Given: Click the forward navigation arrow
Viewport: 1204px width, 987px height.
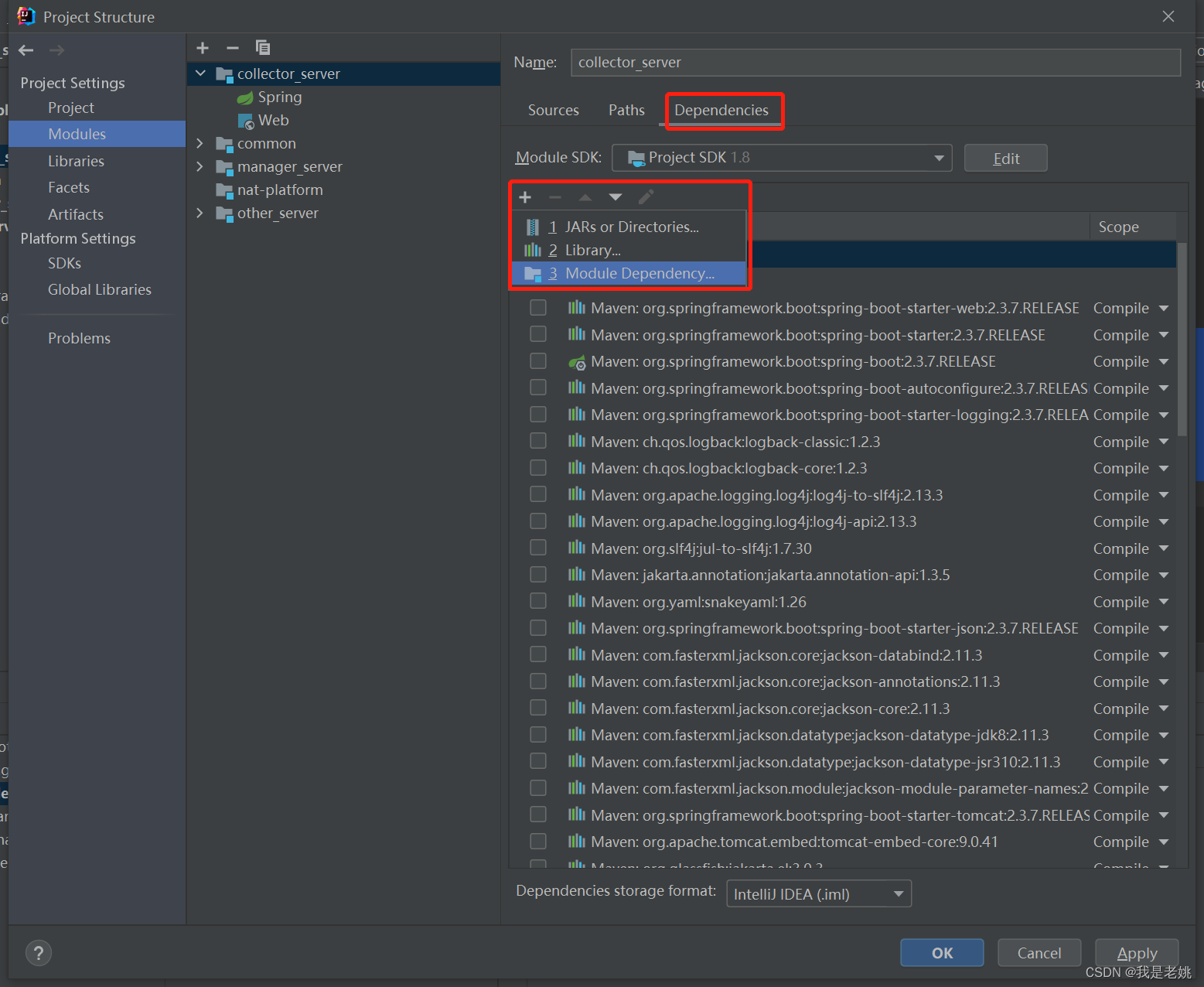Looking at the screenshot, I should tap(56, 50).
